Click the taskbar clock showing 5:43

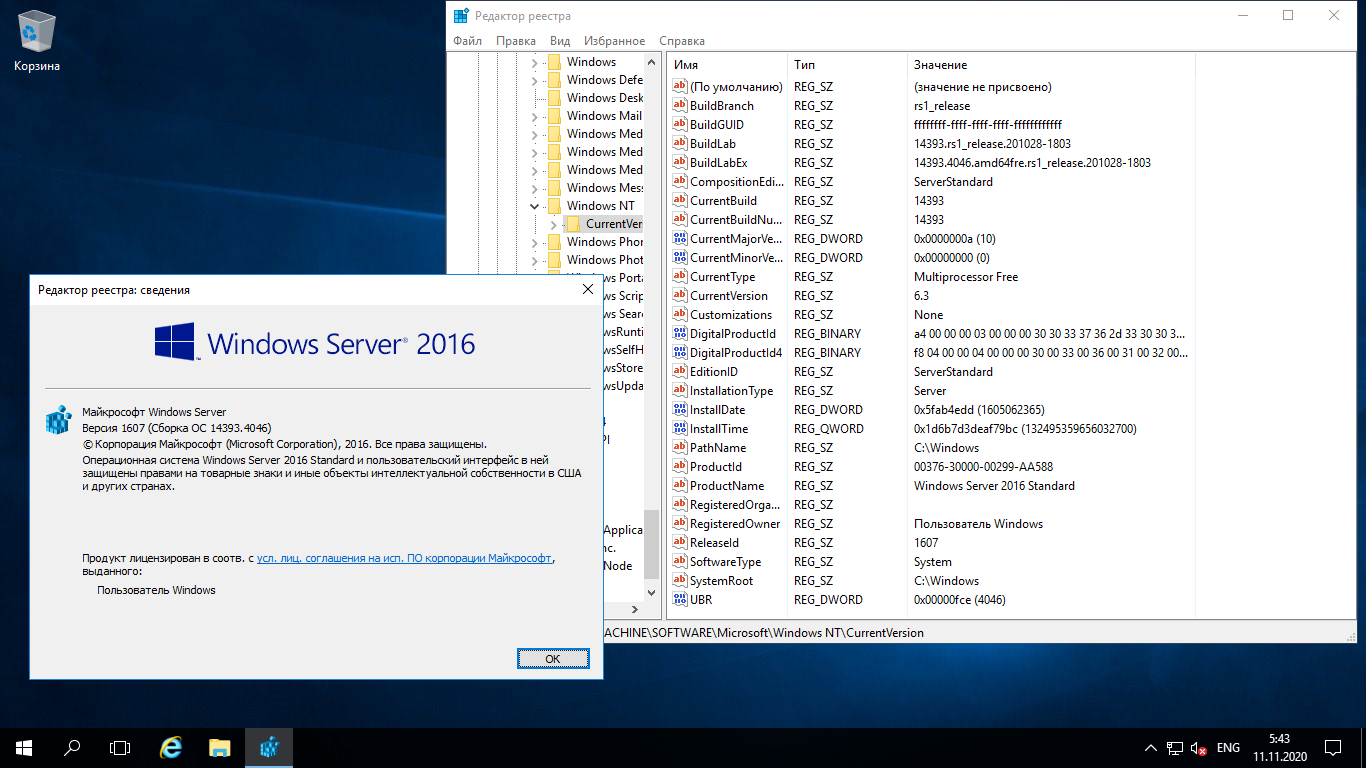tap(1278, 747)
